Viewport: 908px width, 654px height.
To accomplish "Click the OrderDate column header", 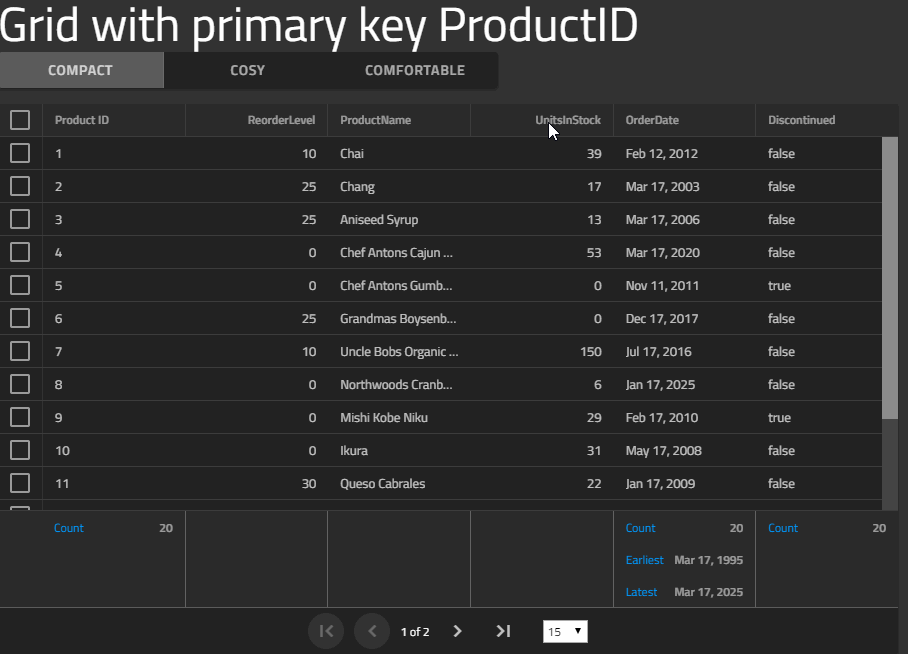I will point(652,120).
